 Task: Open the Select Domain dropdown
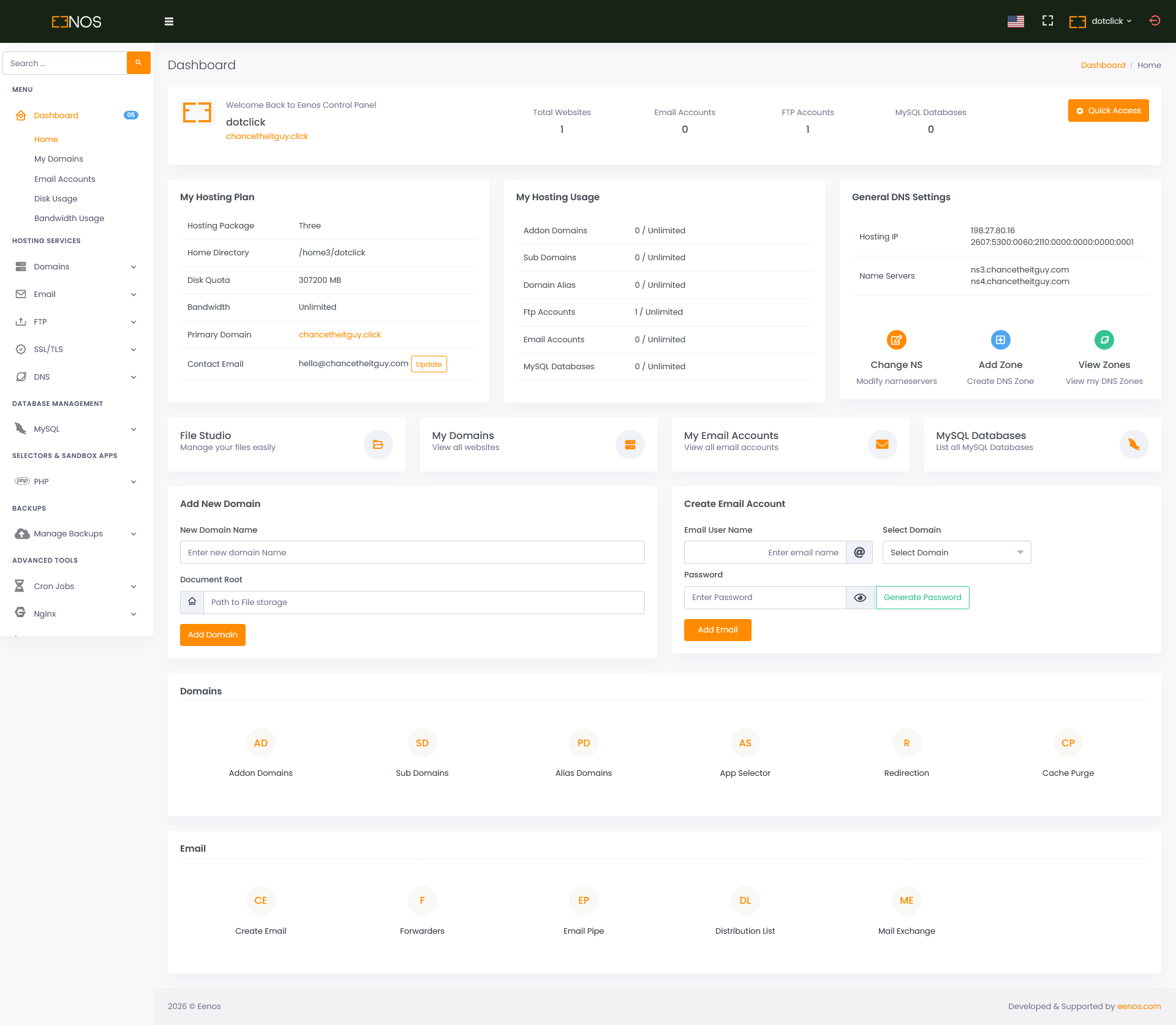coord(957,552)
